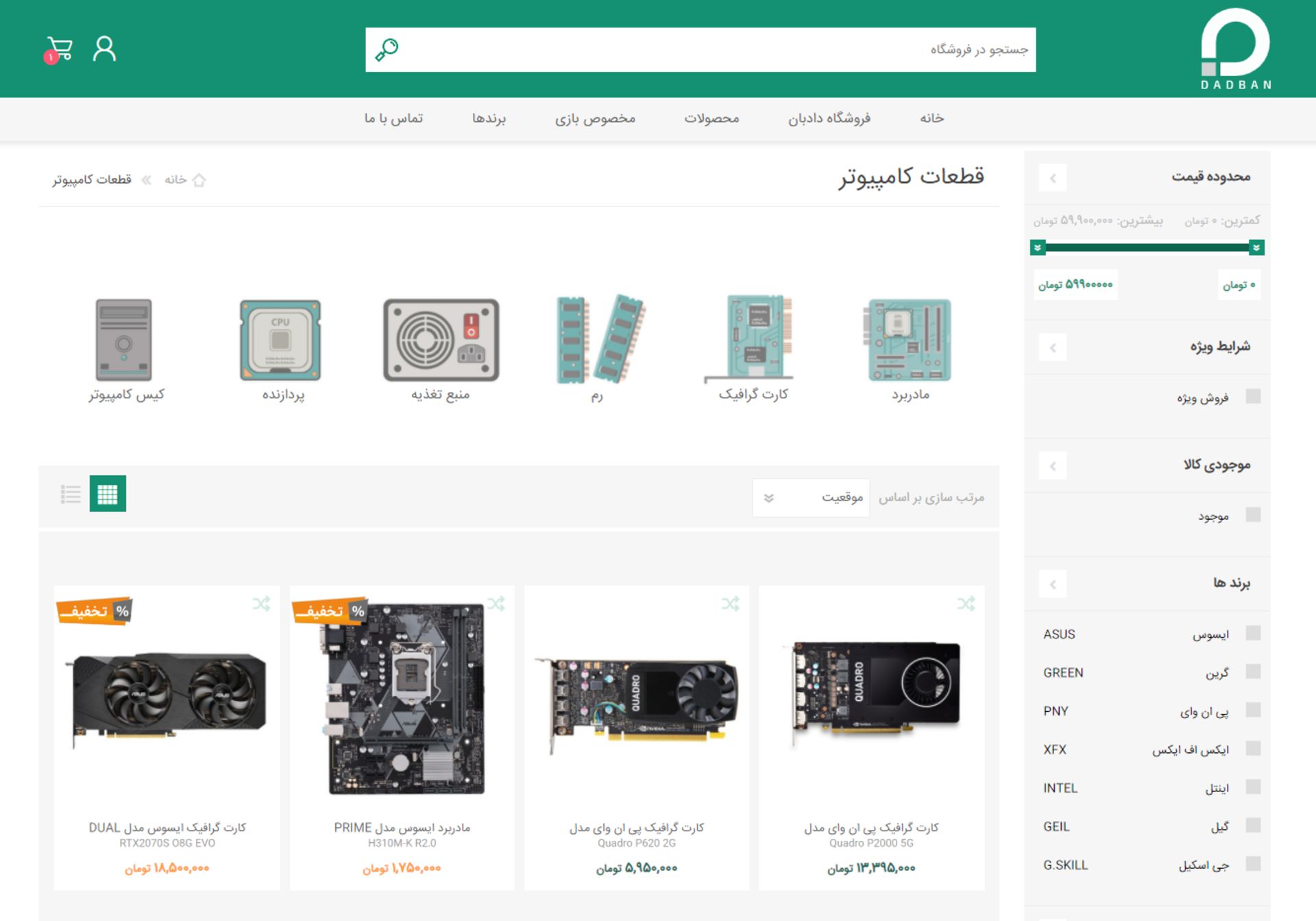
Task: Click the DADBAN logo
Action: click(x=1235, y=48)
